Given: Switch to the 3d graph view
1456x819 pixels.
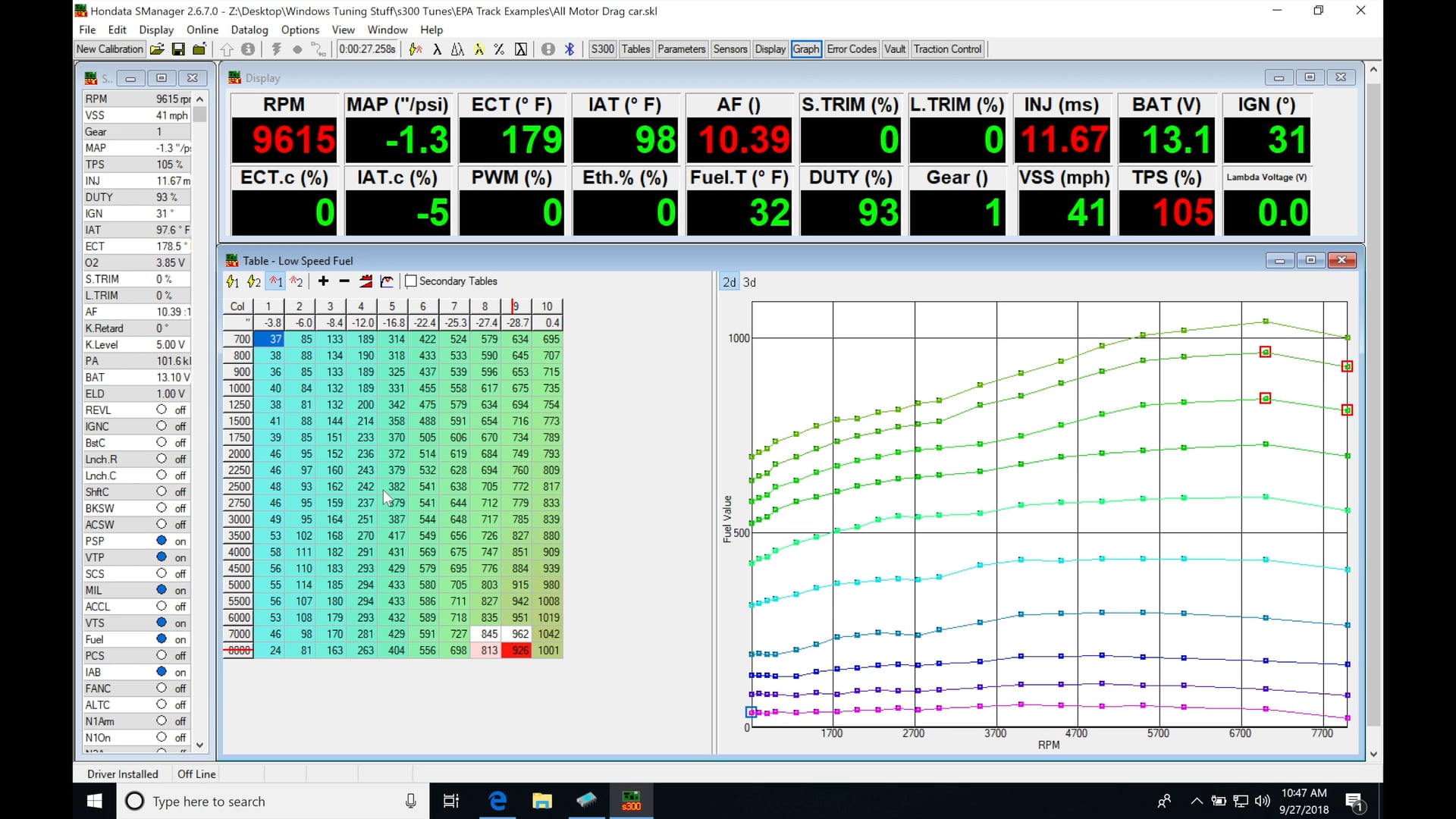Looking at the screenshot, I should pyautogui.click(x=749, y=282).
